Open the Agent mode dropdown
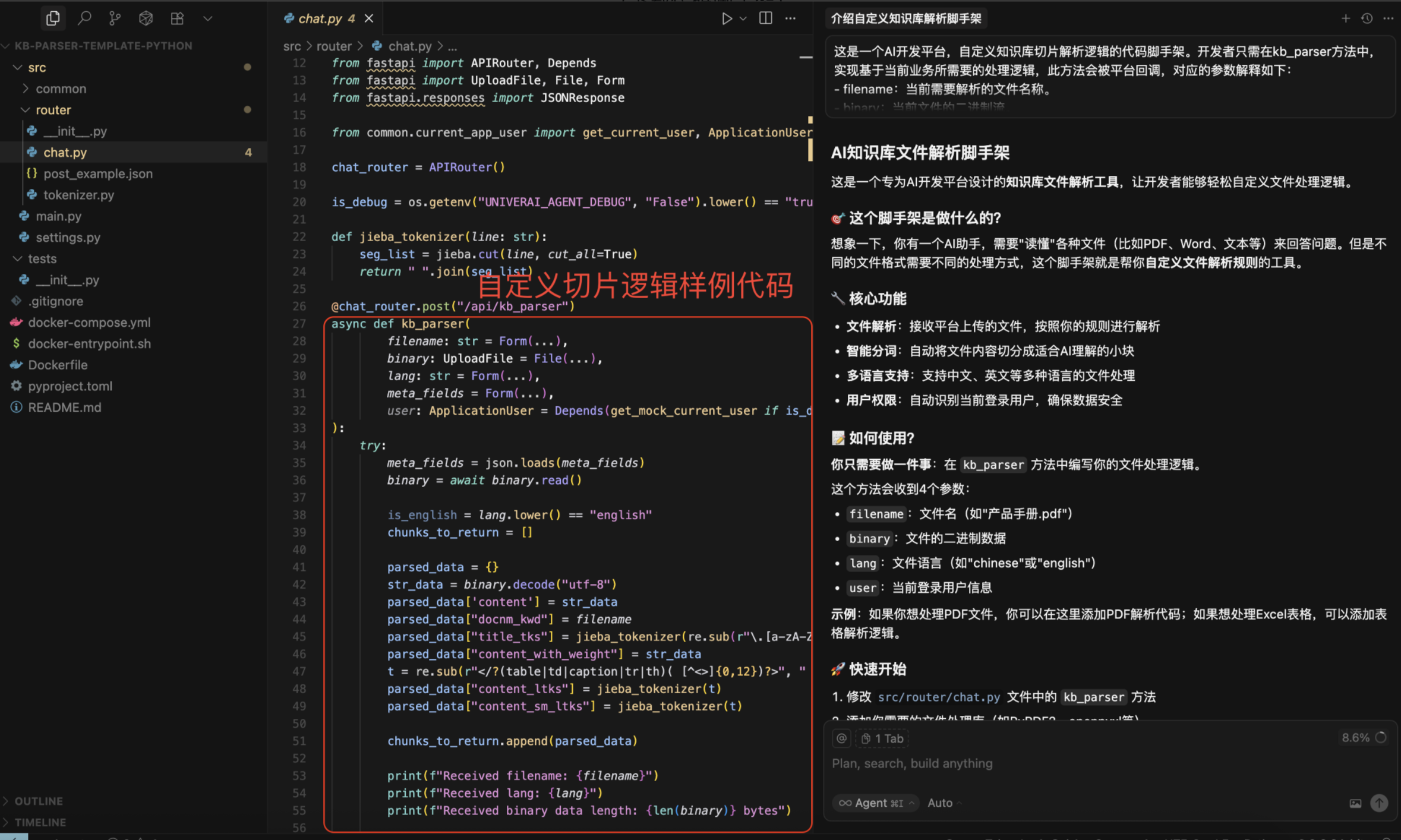The height and width of the screenshot is (840, 1401). (875, 803)
